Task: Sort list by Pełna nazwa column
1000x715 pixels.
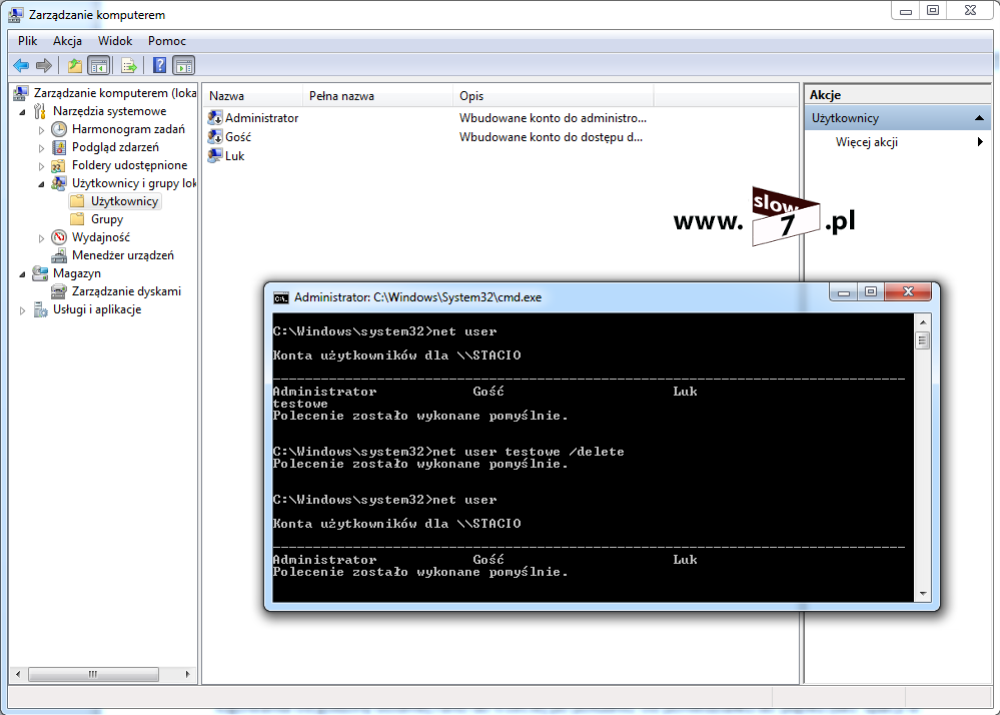Action: pos(378,96)
